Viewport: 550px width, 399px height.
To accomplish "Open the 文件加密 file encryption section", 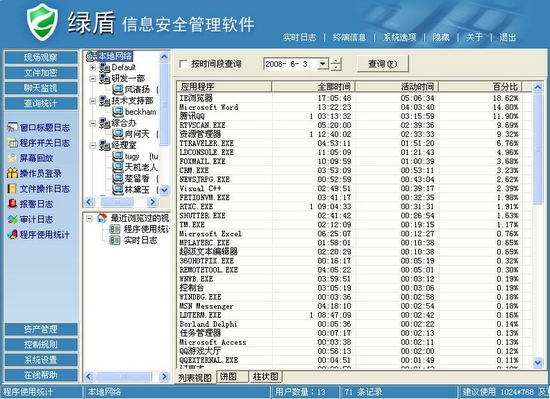I will pos(41,73).
